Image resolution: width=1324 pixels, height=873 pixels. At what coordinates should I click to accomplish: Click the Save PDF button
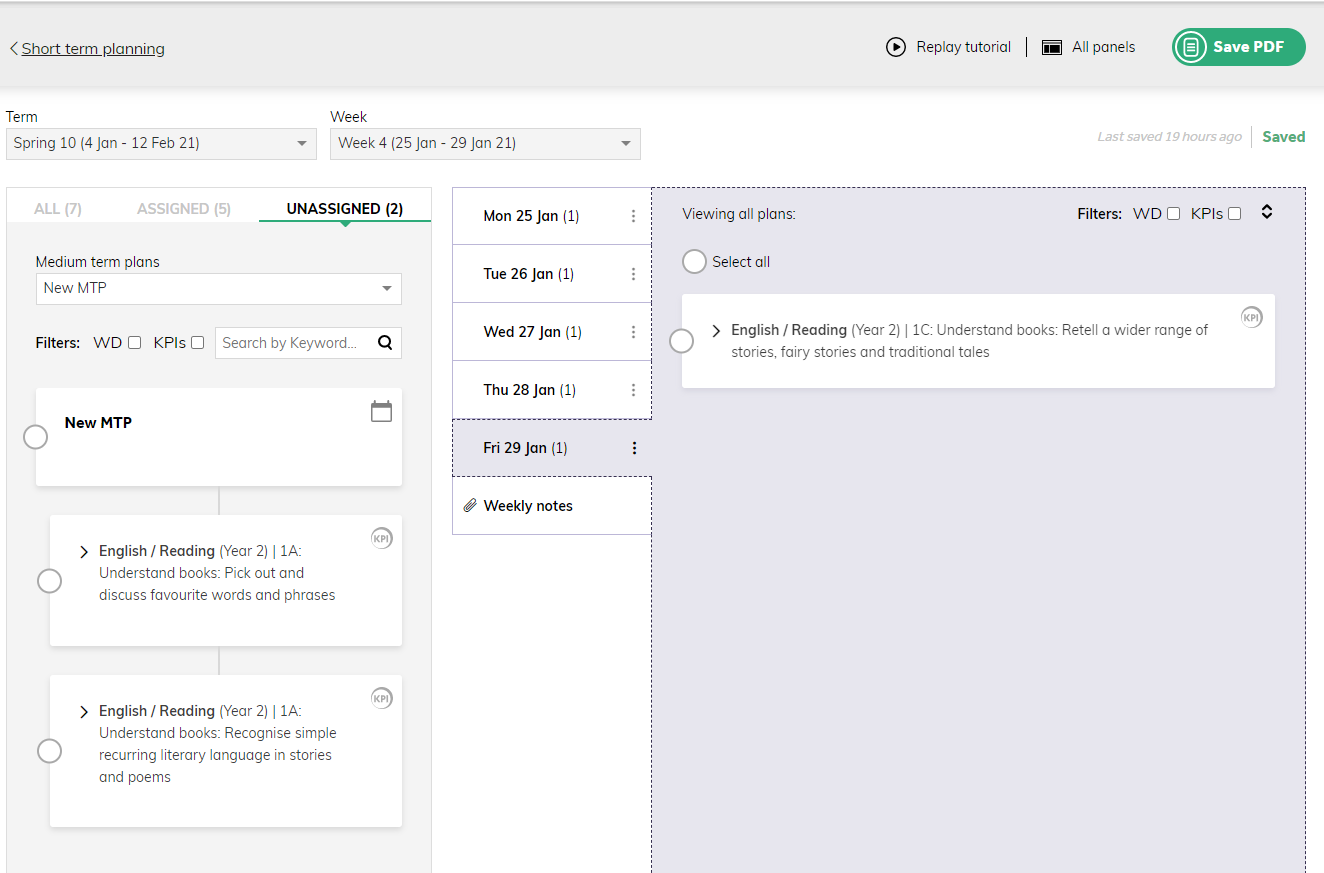coord(1239,47)
